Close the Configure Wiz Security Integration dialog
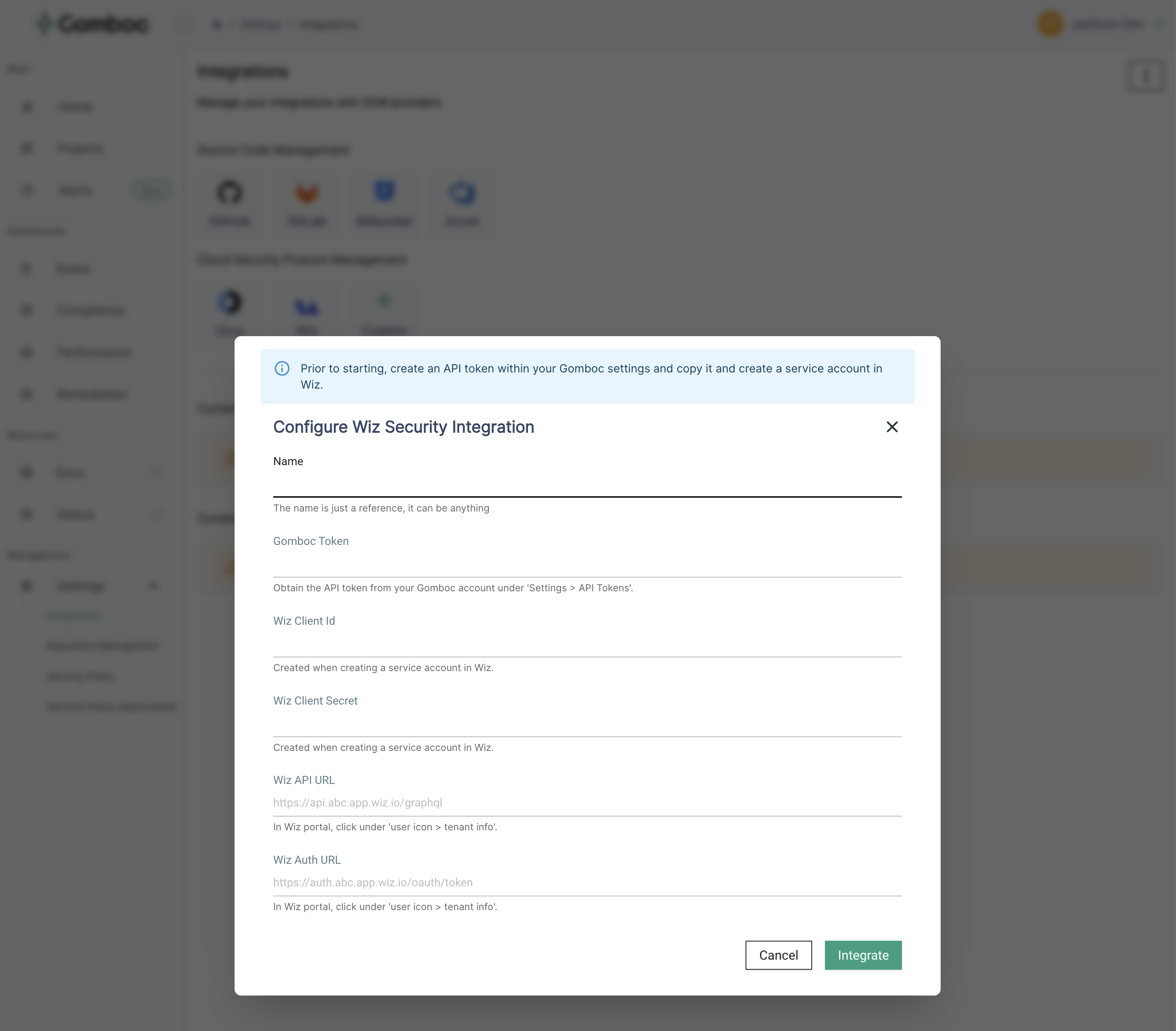1176x1031 pixels. point(892,427)
